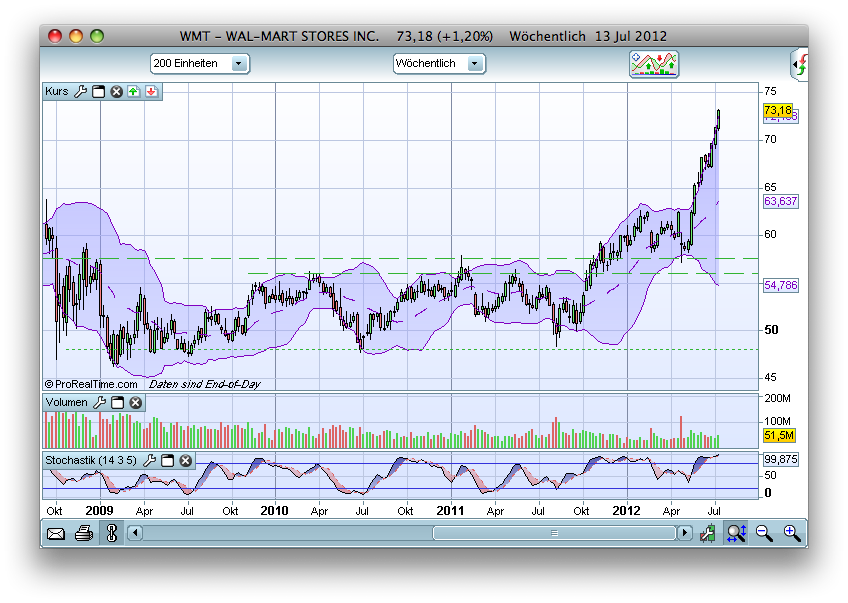Image resolution: width=848 pixels, height=603 pixels.
Task: Close the window with red button
Action: point(55,36)
